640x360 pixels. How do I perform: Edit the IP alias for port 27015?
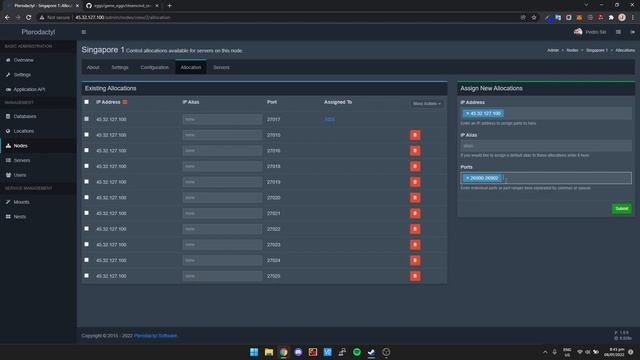(222, 135)
